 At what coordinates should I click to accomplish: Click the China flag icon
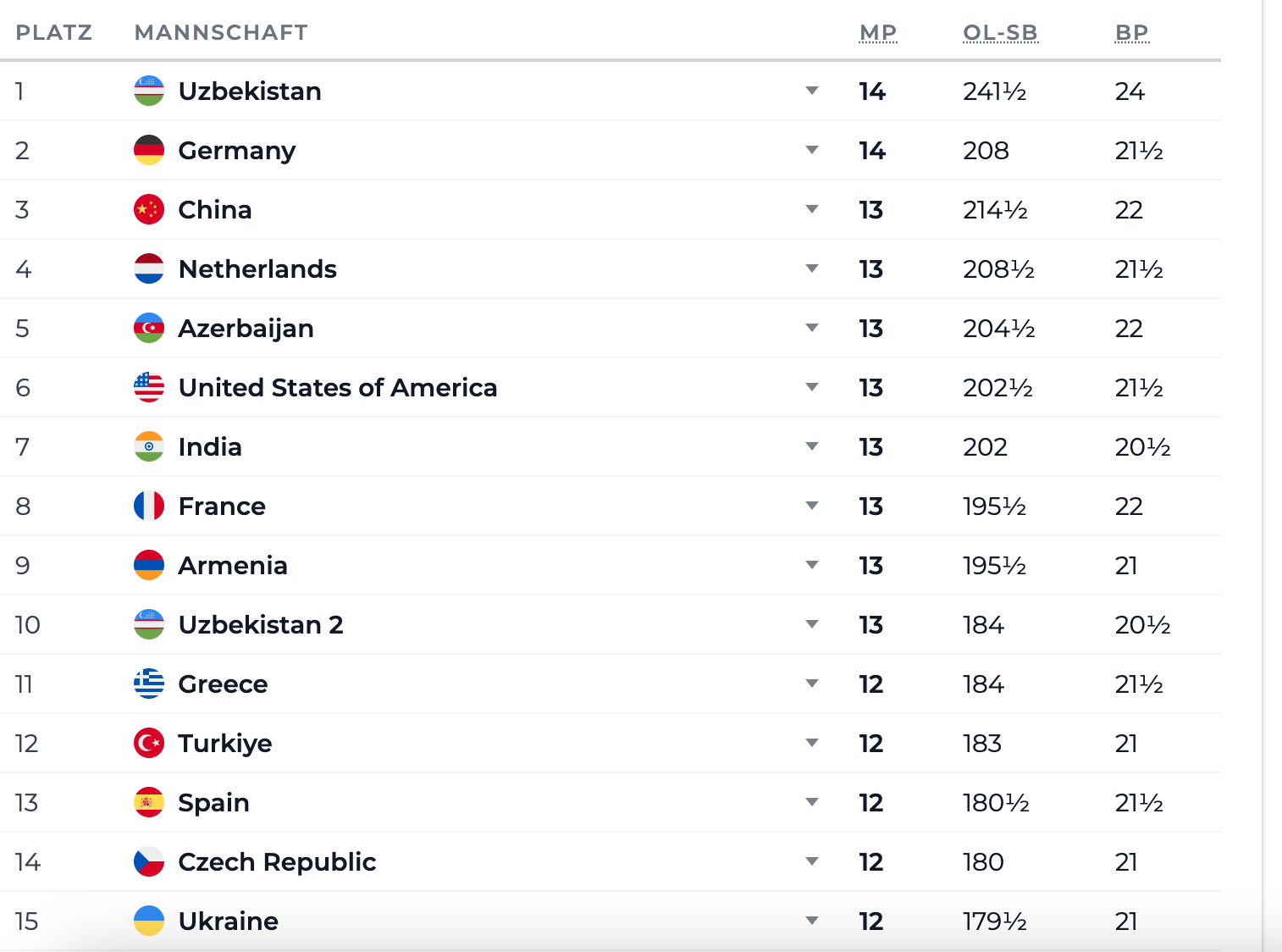pyautogui.click(x=149, y=209)
